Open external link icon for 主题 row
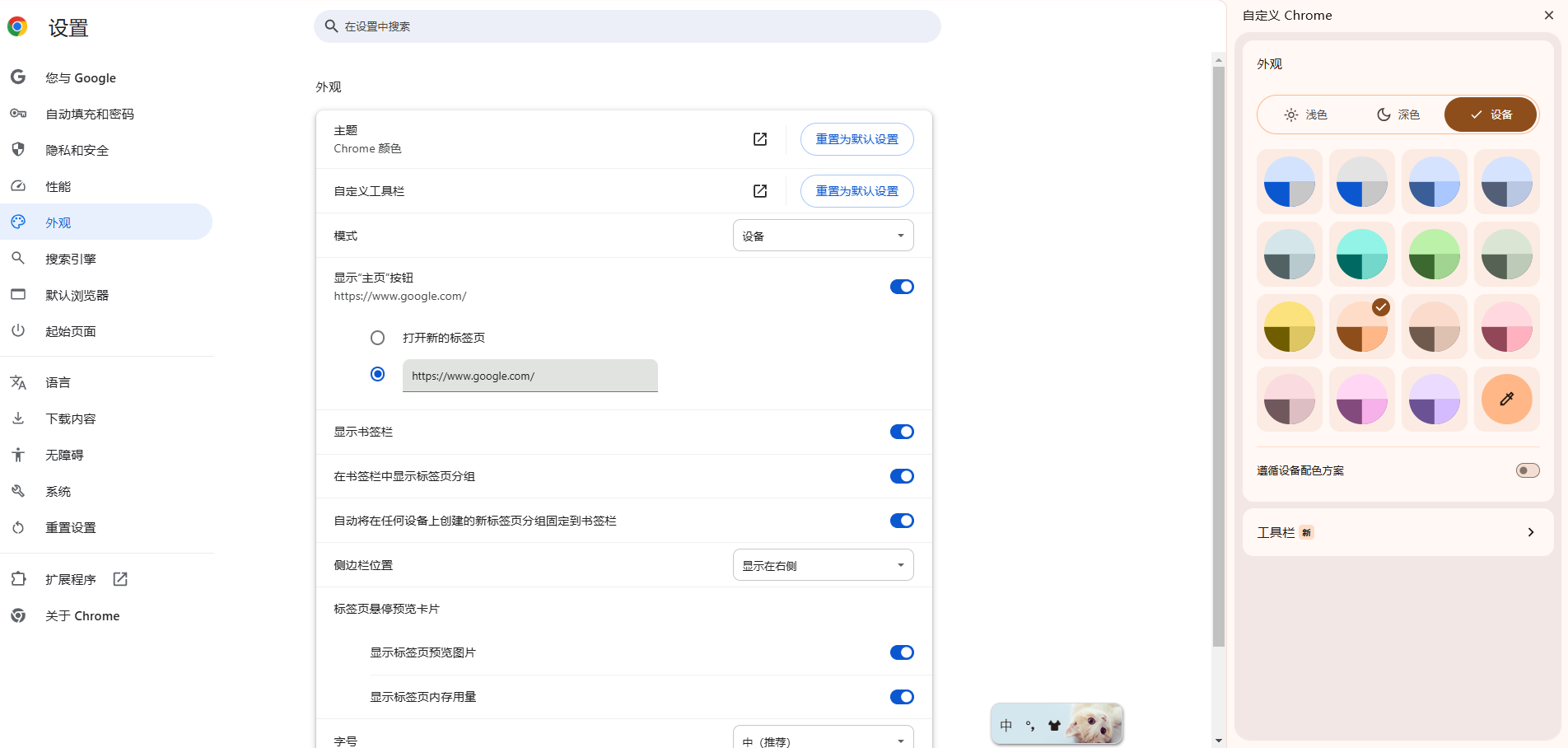 click(x=760, y=139)
